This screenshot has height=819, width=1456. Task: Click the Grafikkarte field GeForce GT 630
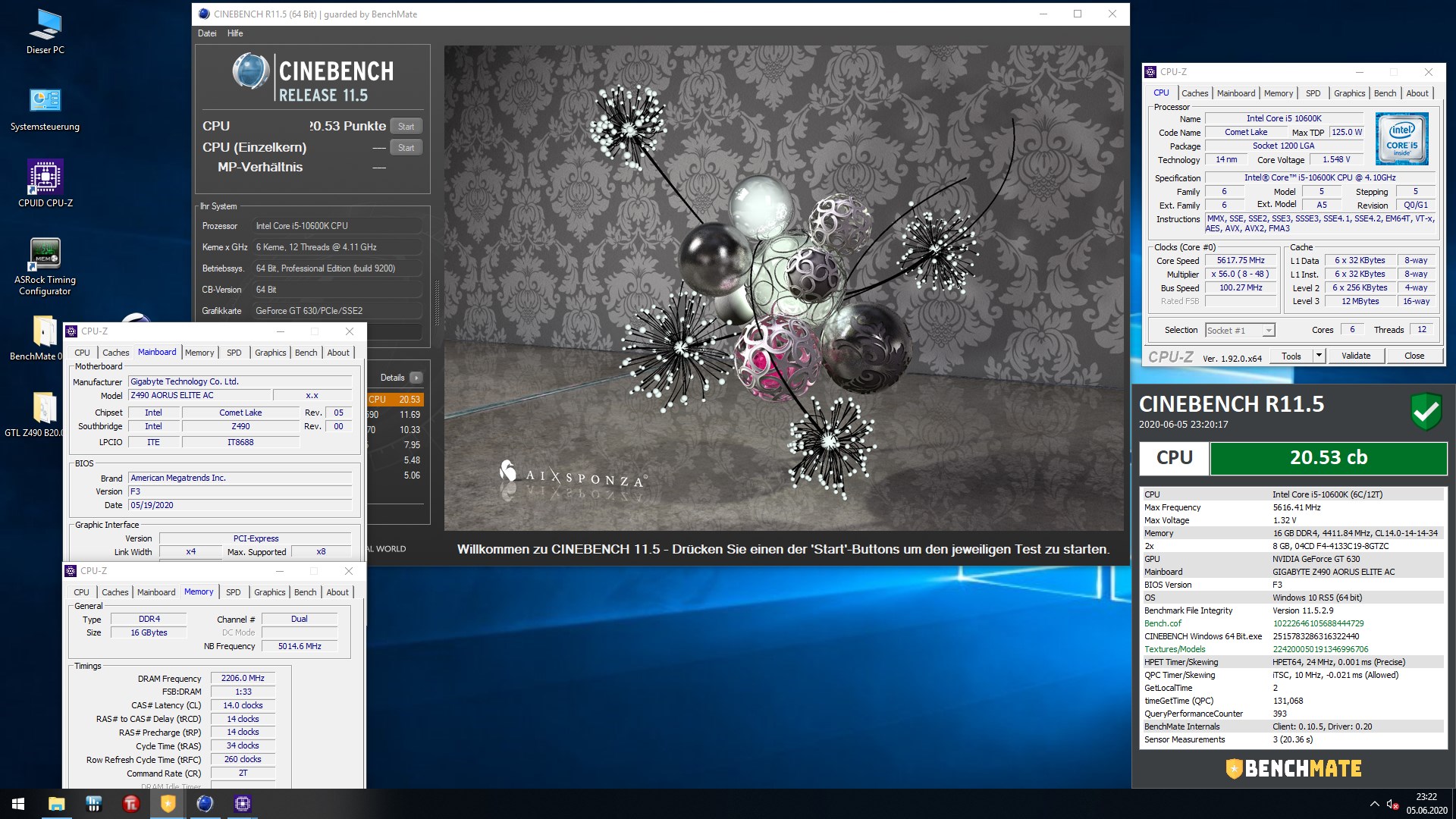click(x=339, y=311)
